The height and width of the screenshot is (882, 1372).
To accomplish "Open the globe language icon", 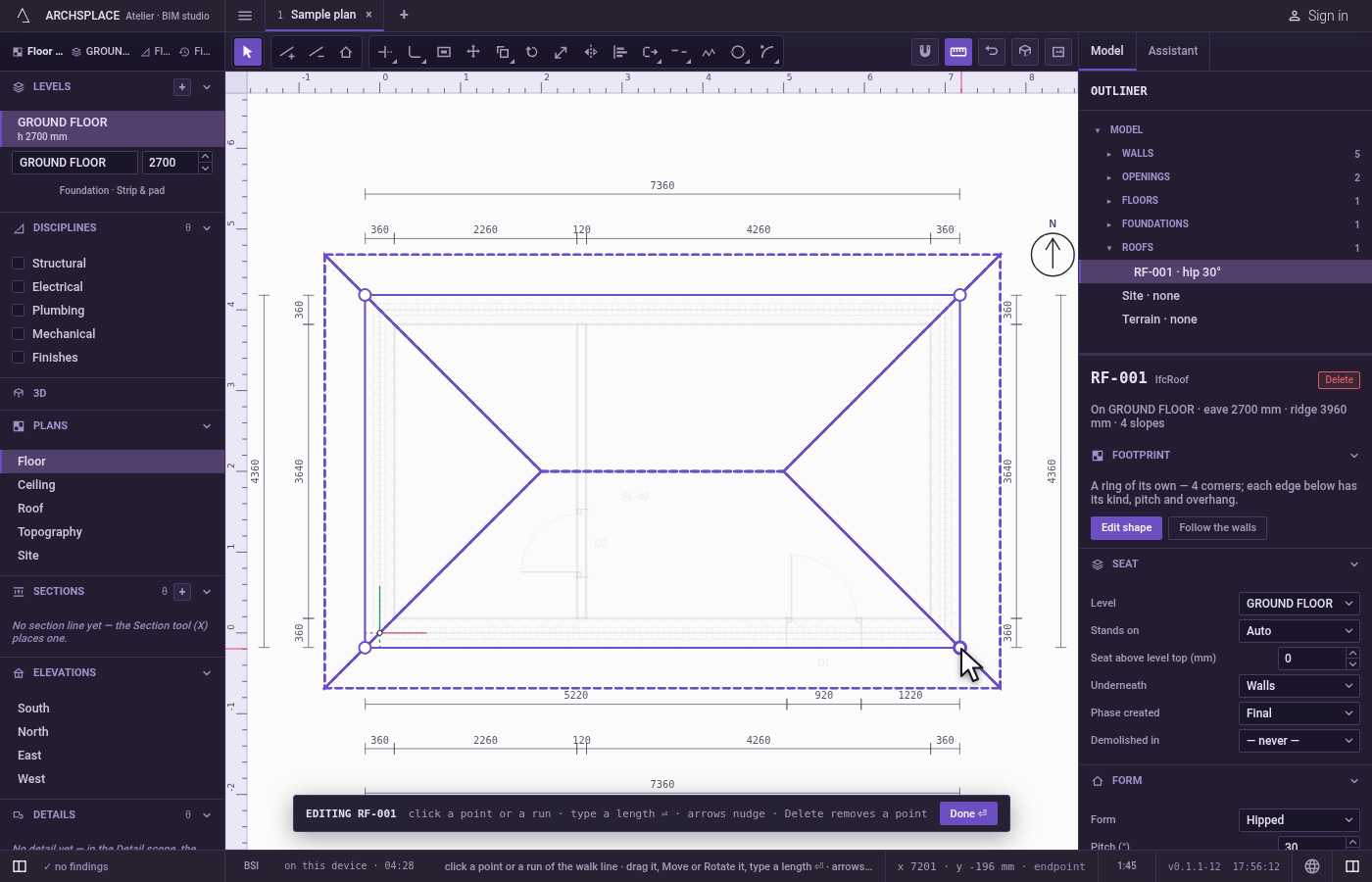I will tap(1312, 866).
